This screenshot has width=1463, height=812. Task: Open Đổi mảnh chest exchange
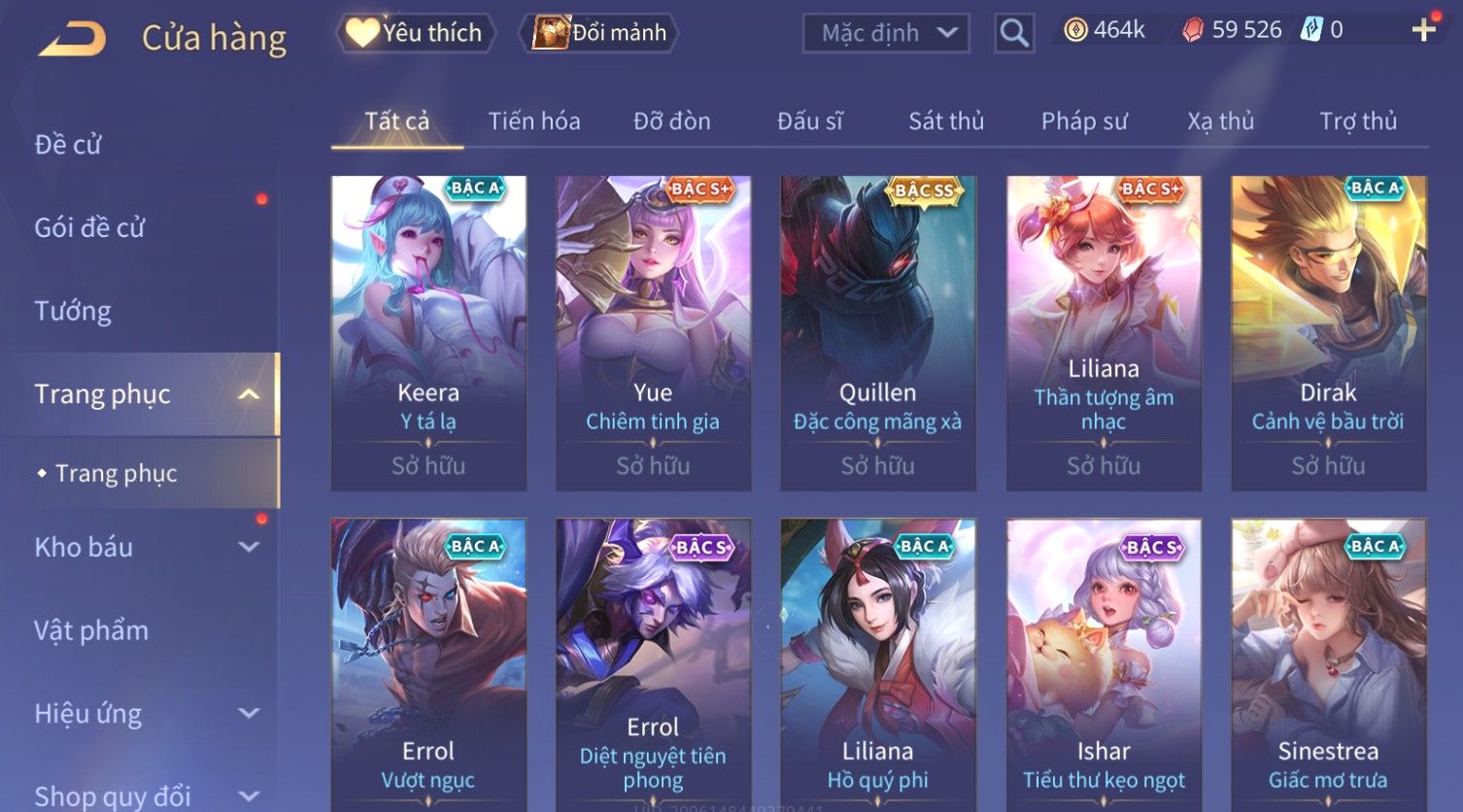[x=599, y=33]
